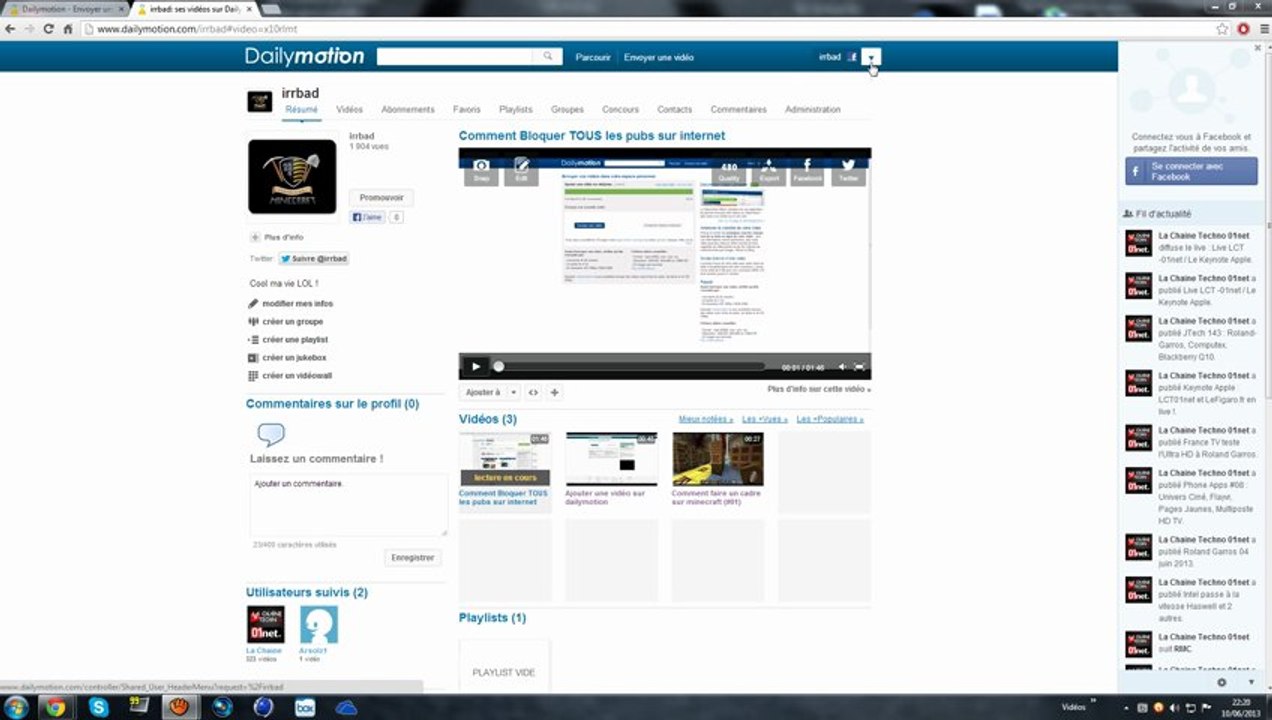1272x720 pixels.
Task: Click the plus button below the video
Action: coord(554,393)
